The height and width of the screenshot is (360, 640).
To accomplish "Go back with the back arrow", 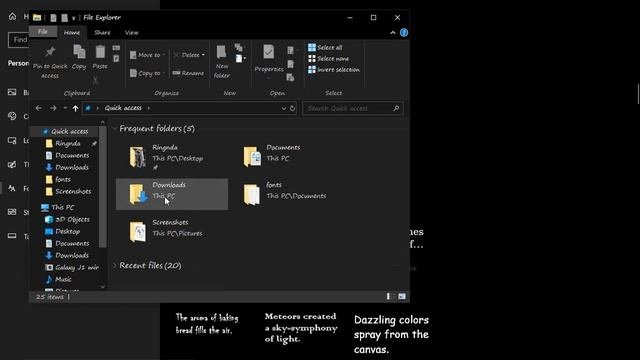I will pos(39,108).
